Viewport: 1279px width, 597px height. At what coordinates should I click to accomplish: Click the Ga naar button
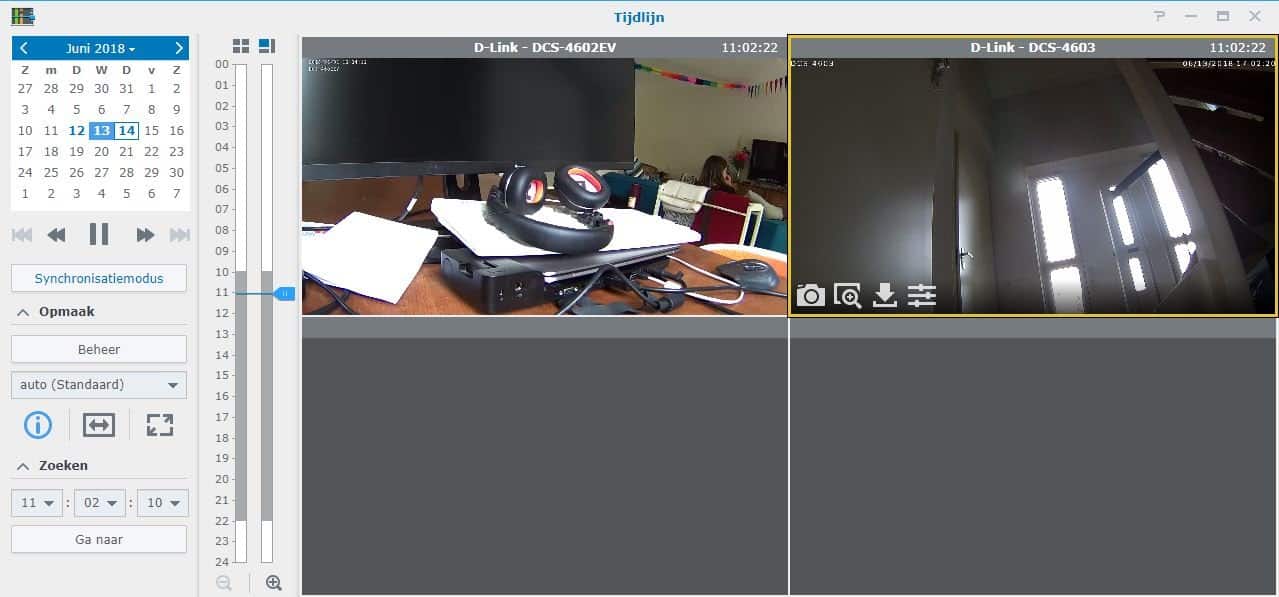click(99, 539)
